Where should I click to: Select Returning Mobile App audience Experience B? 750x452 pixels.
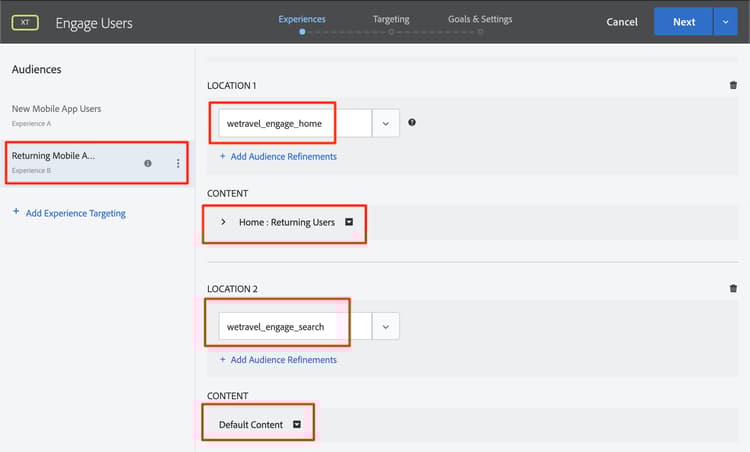[96, 163]
